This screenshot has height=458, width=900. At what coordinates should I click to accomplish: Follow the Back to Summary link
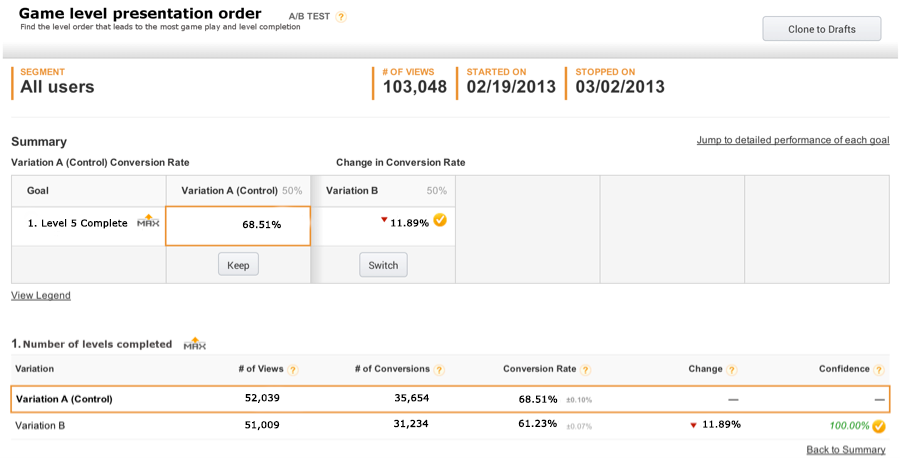tap(845, 450)
